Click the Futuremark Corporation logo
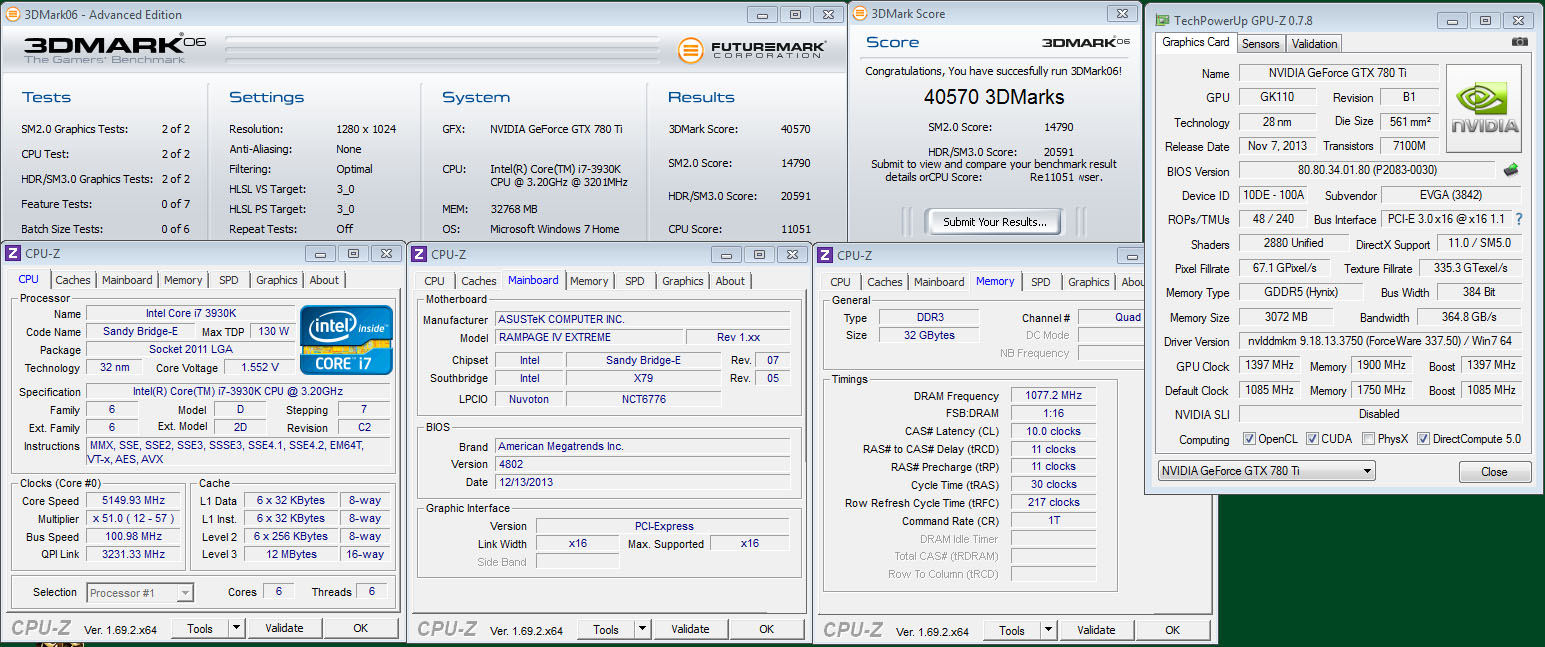The image size is (1545, 647). (x=752, y=50)
